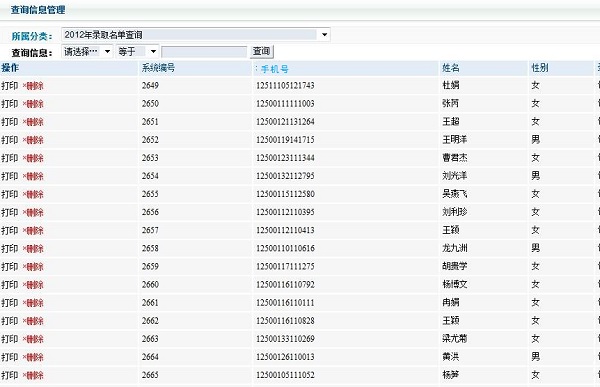The width and height of the screenshot is (600, 387).
Task: Print the last row 2665
Action: pyautogui.click(x=10, y=375)
